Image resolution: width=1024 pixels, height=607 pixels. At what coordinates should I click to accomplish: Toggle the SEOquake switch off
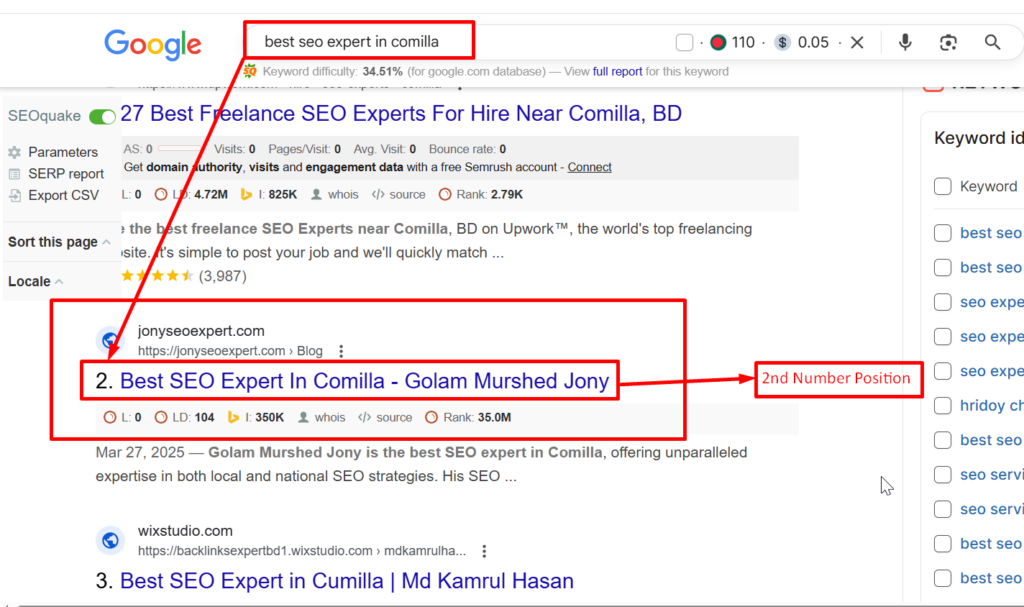pos(103,116)
